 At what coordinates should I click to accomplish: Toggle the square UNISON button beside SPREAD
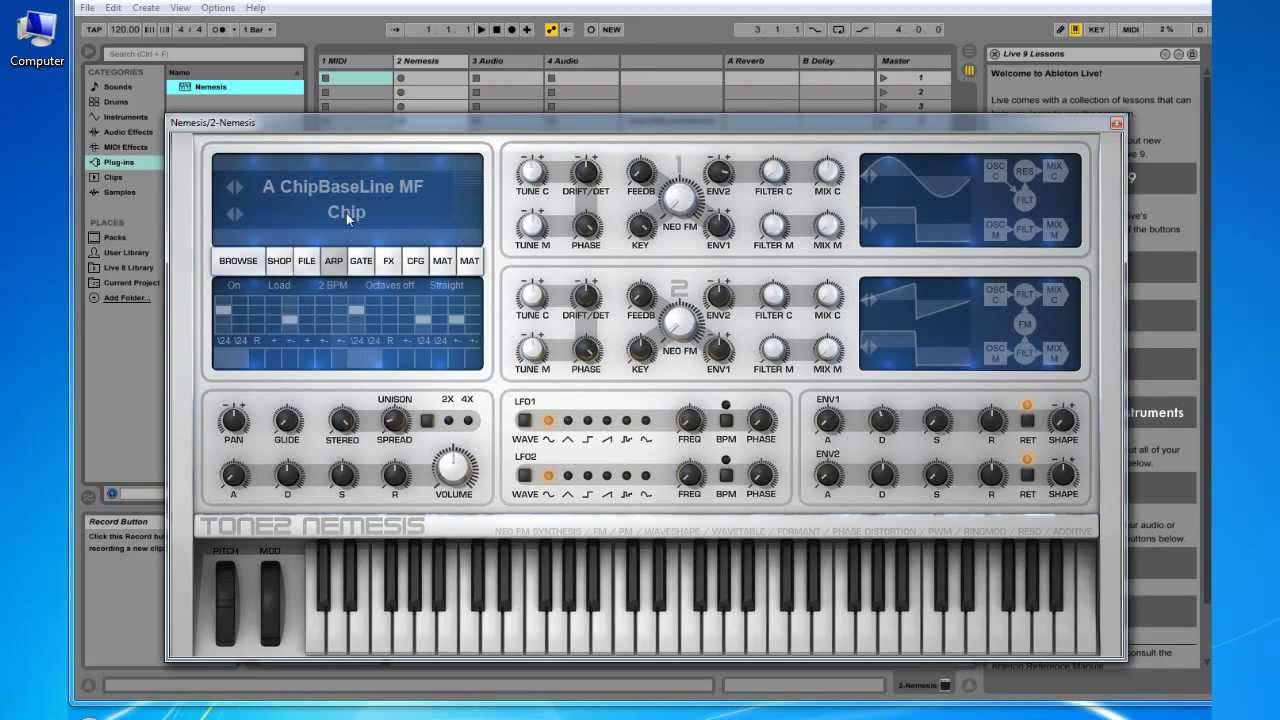[427, 421]
